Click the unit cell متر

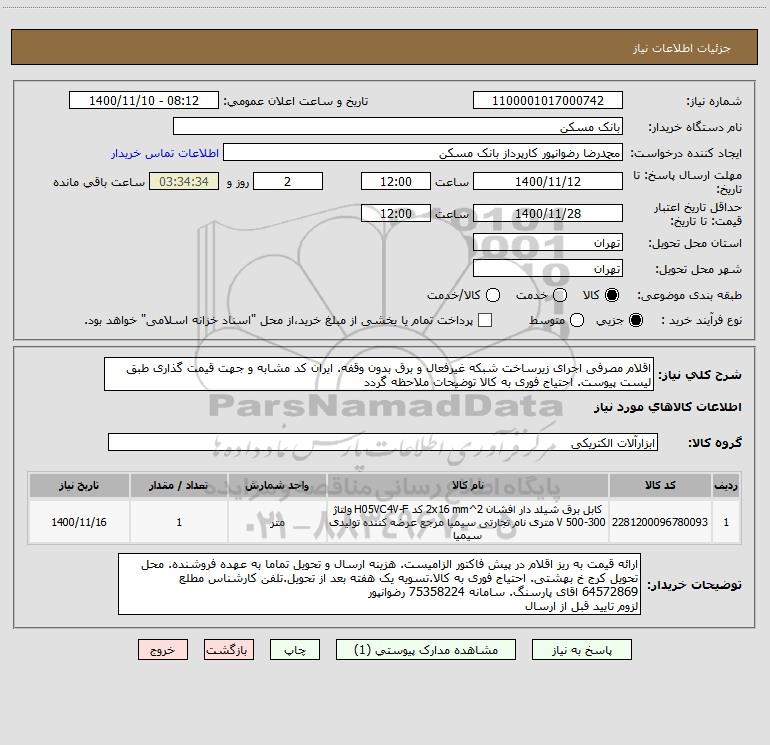(277, 522)
